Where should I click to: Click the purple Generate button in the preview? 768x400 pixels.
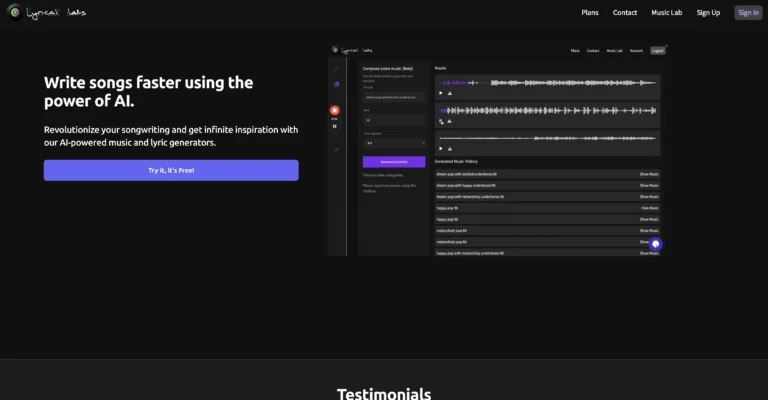click(x=393, y=161)
